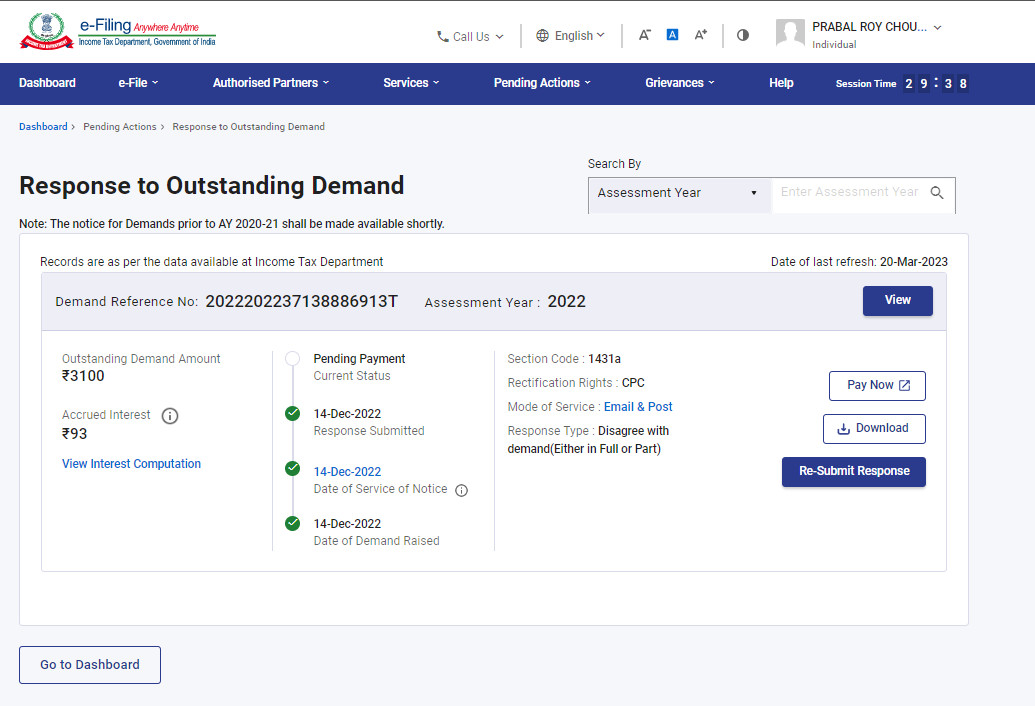The image size is (1035, 706).
Task: Click the Download button
Action: pyautogui.click(x=874, y=428)
